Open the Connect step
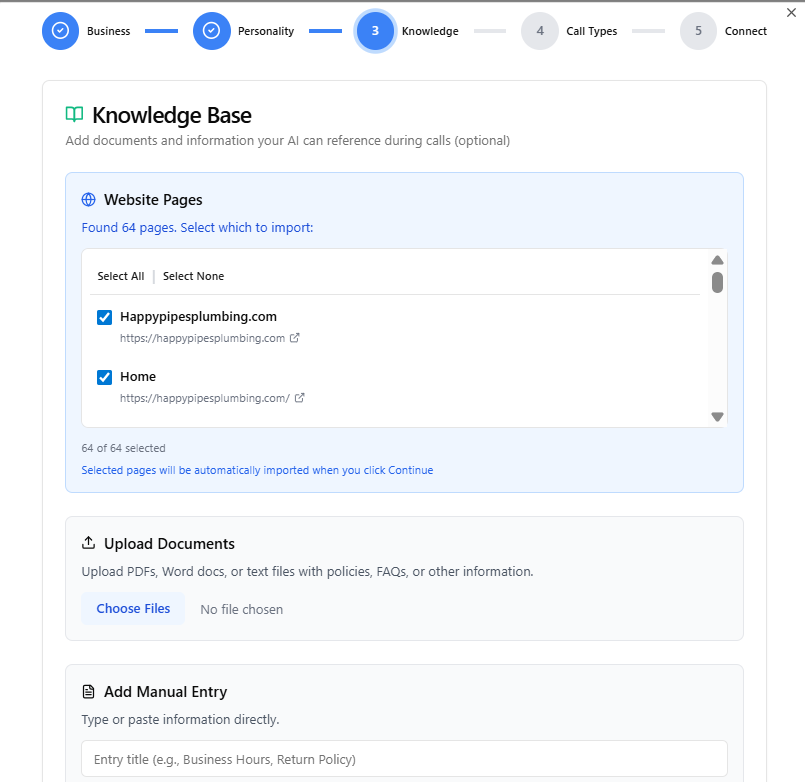 [698, 31]
